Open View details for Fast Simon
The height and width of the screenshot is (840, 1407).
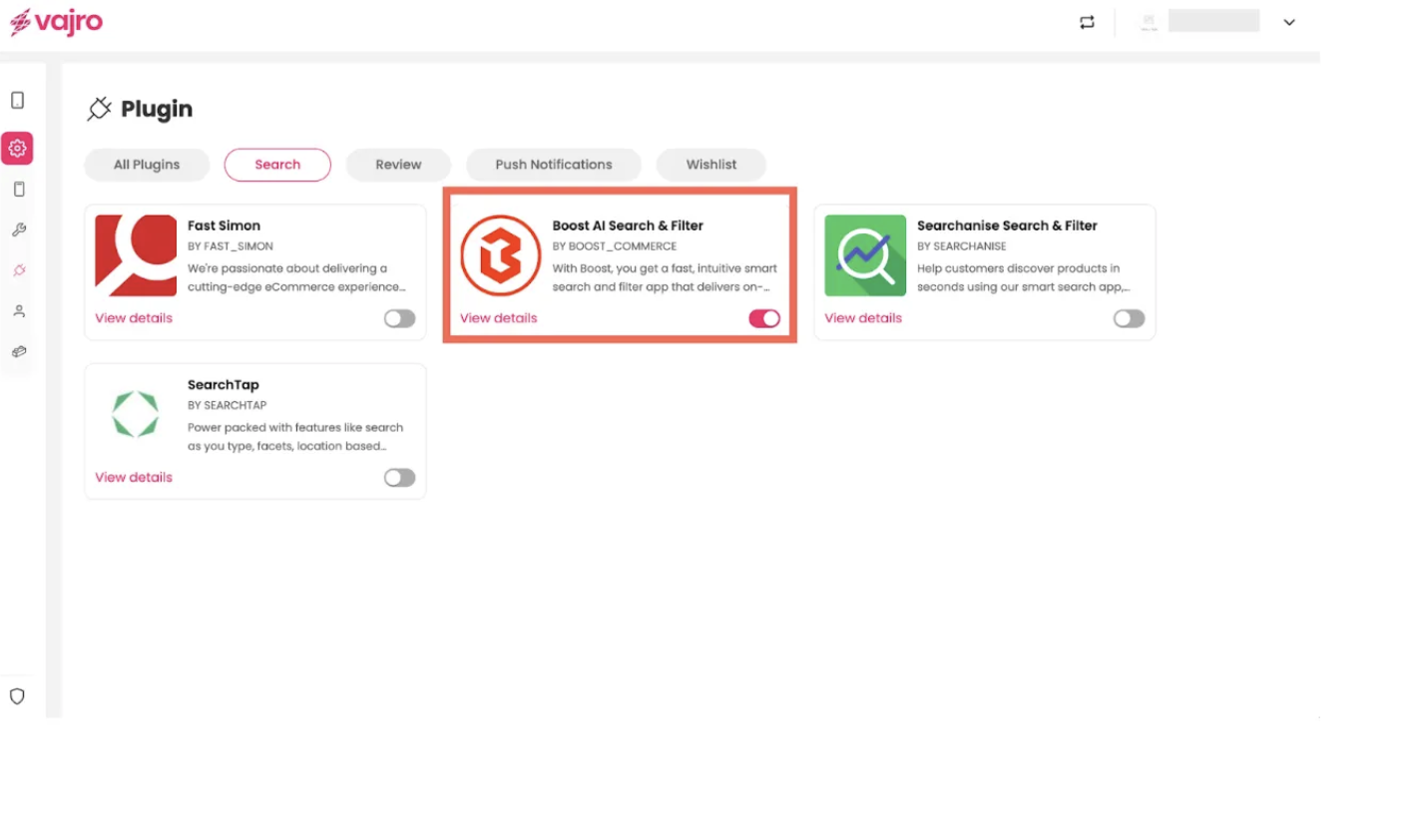pos(134,318)
